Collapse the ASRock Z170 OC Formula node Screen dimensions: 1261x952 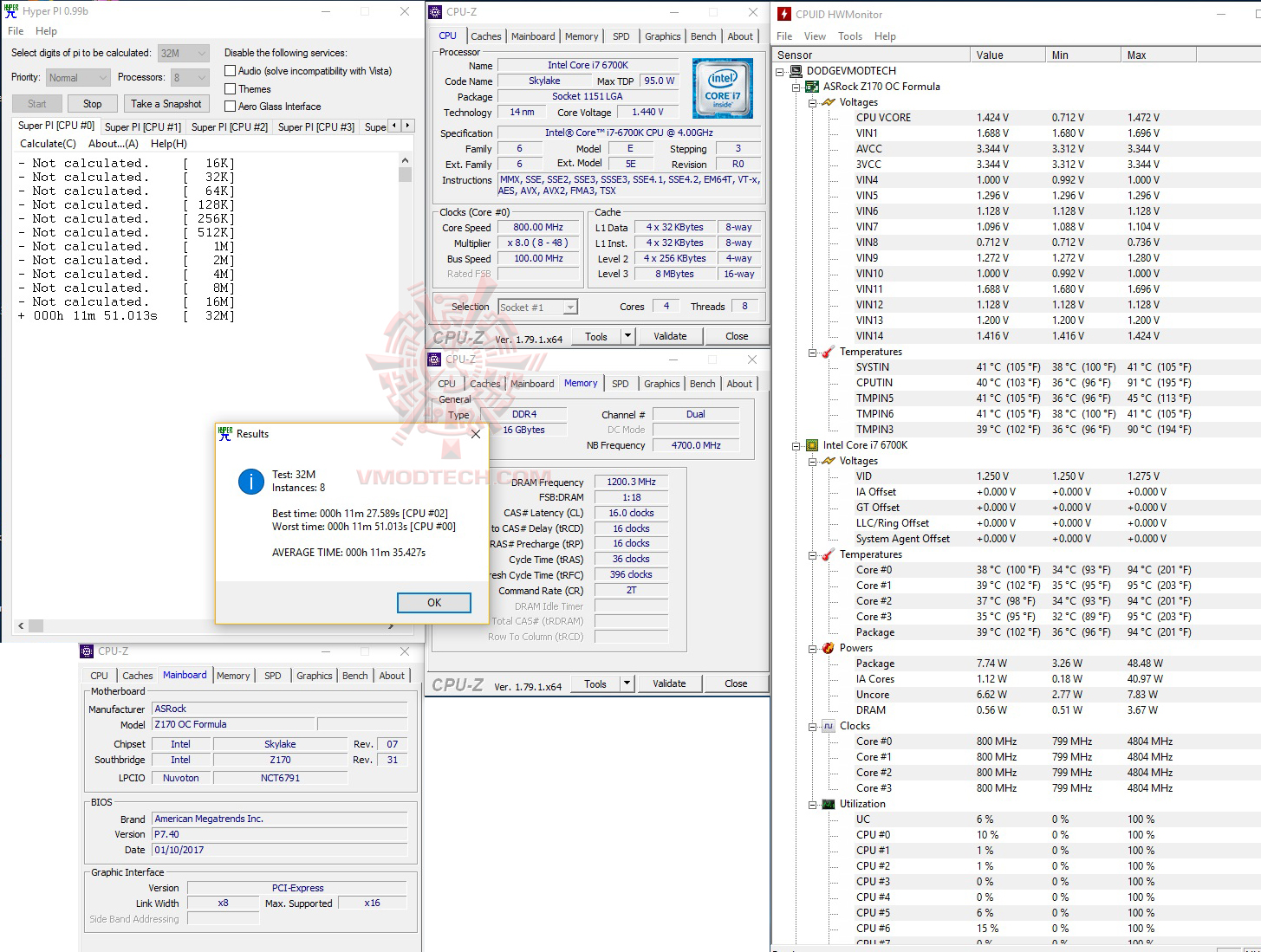click(x=796, y=87)
